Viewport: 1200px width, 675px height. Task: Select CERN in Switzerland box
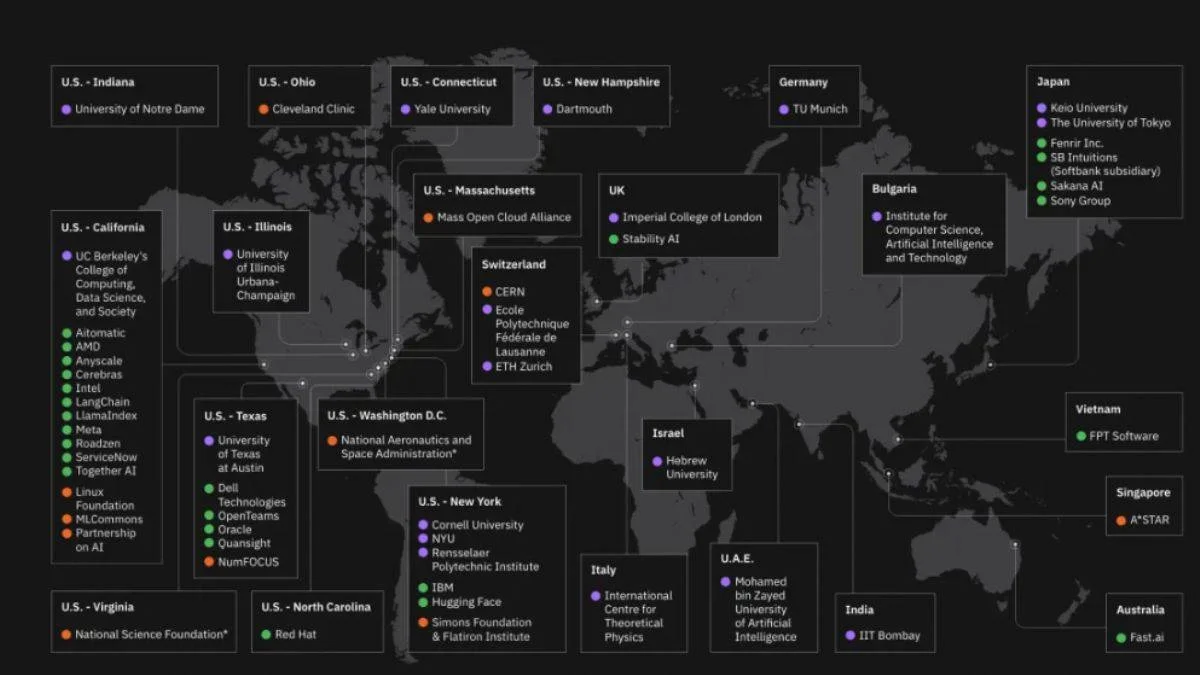point(503,292)
